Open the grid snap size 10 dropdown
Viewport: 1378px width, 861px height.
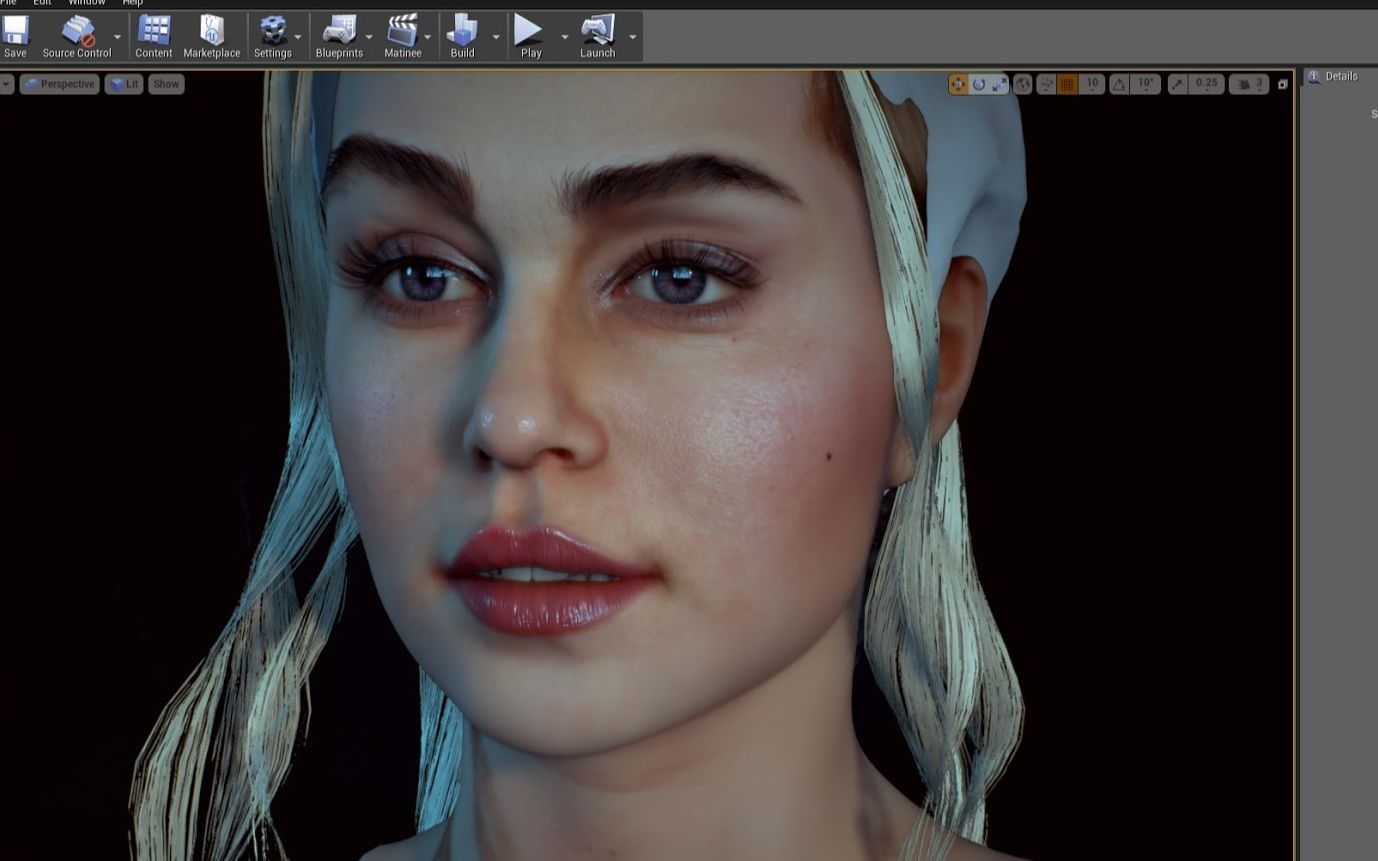pyautogui.click(x=1091, y=85)
